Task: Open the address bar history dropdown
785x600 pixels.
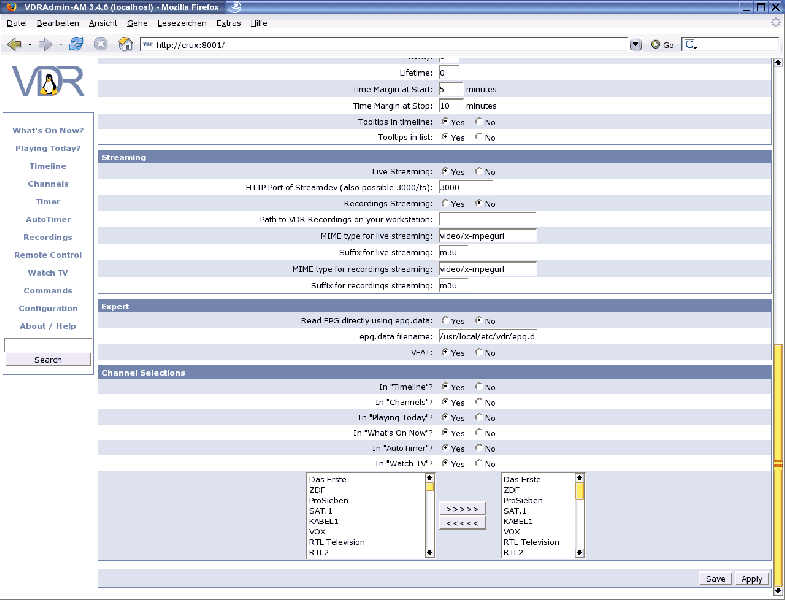Action: 636,44
